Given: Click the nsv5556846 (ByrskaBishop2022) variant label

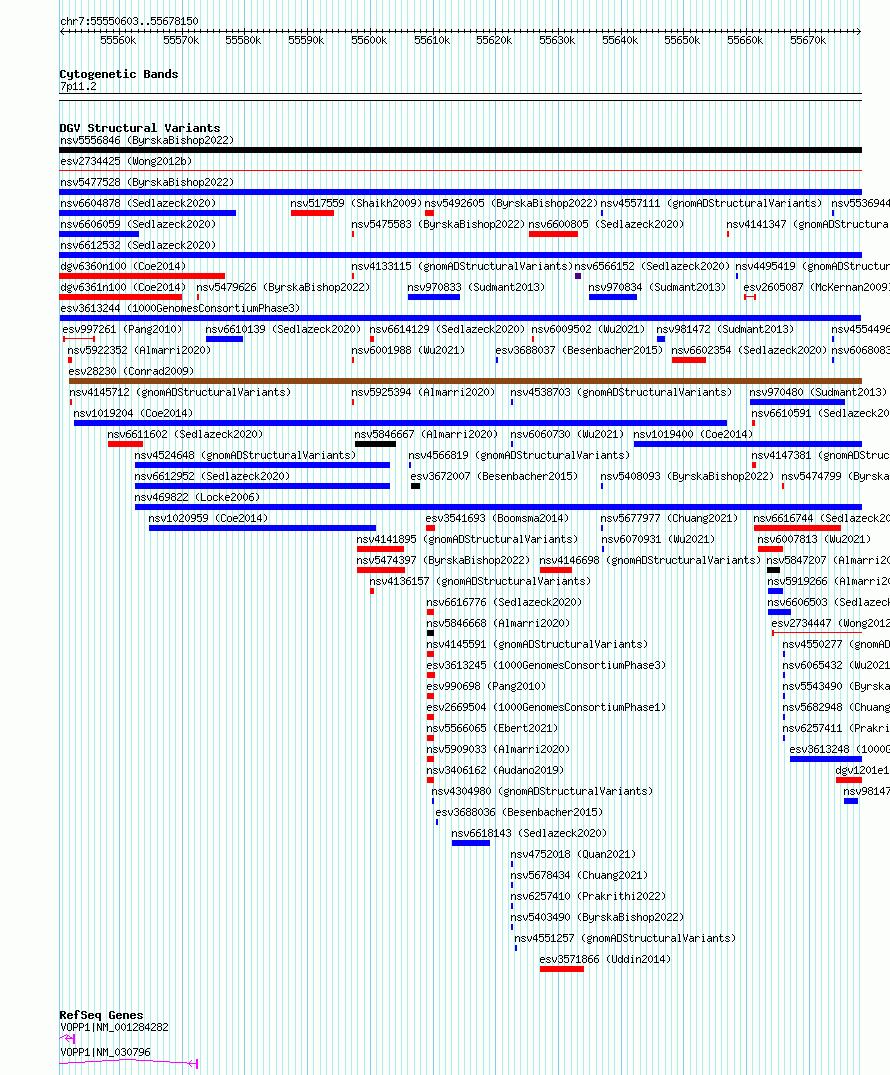Looking at the screenshot, I should click(147, 140).
